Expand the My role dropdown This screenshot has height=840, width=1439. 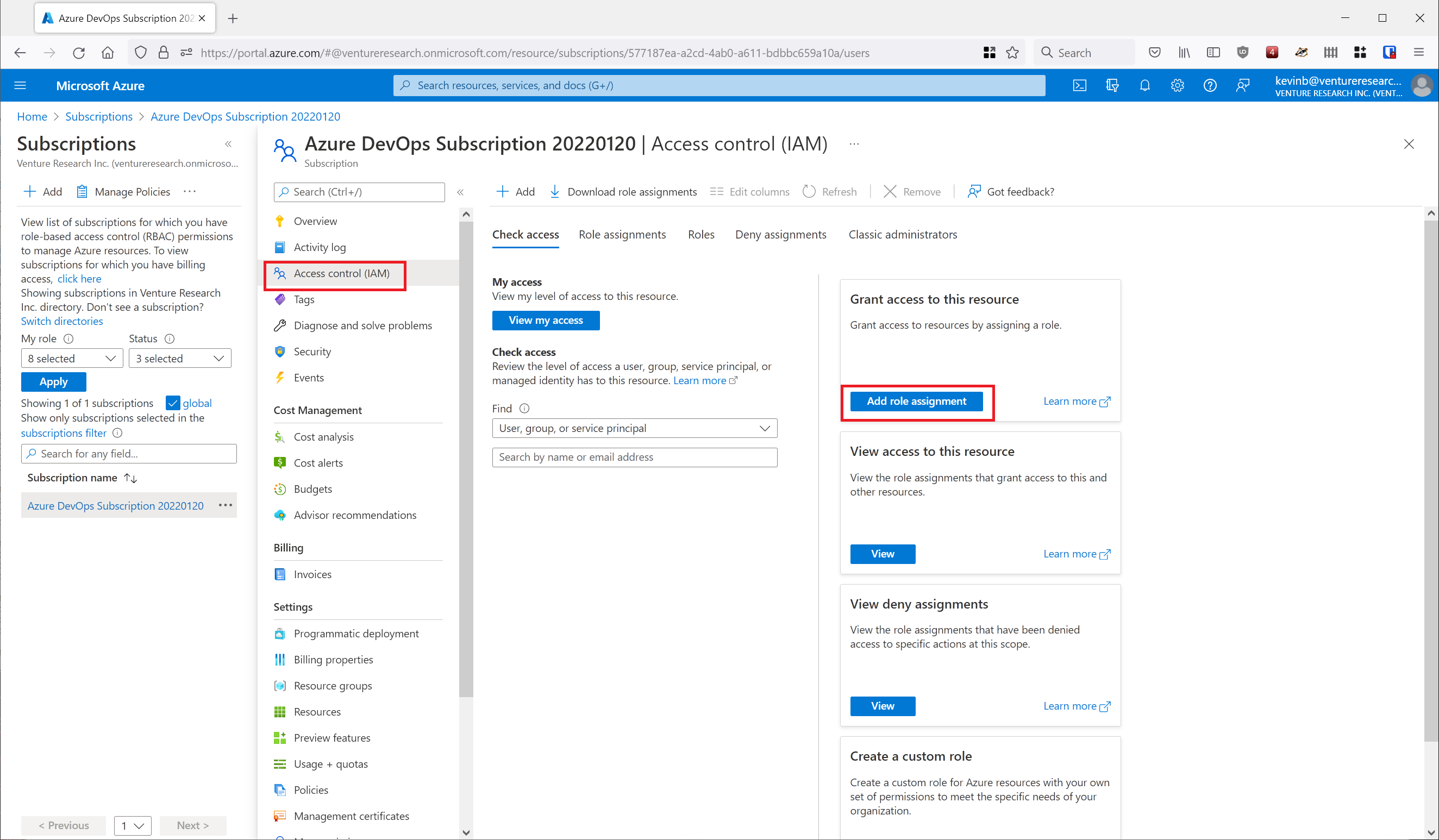click(x=72, y=359)
